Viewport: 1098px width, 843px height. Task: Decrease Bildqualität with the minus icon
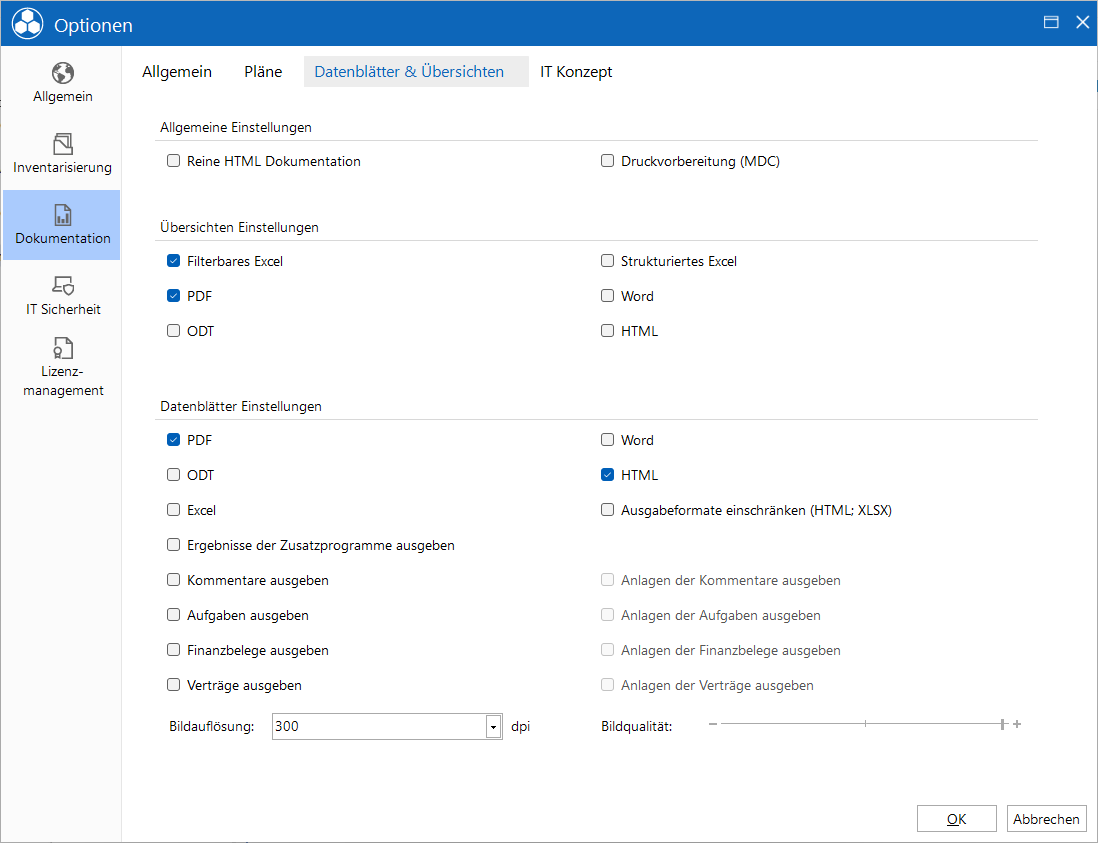click(x=713, y=724)
